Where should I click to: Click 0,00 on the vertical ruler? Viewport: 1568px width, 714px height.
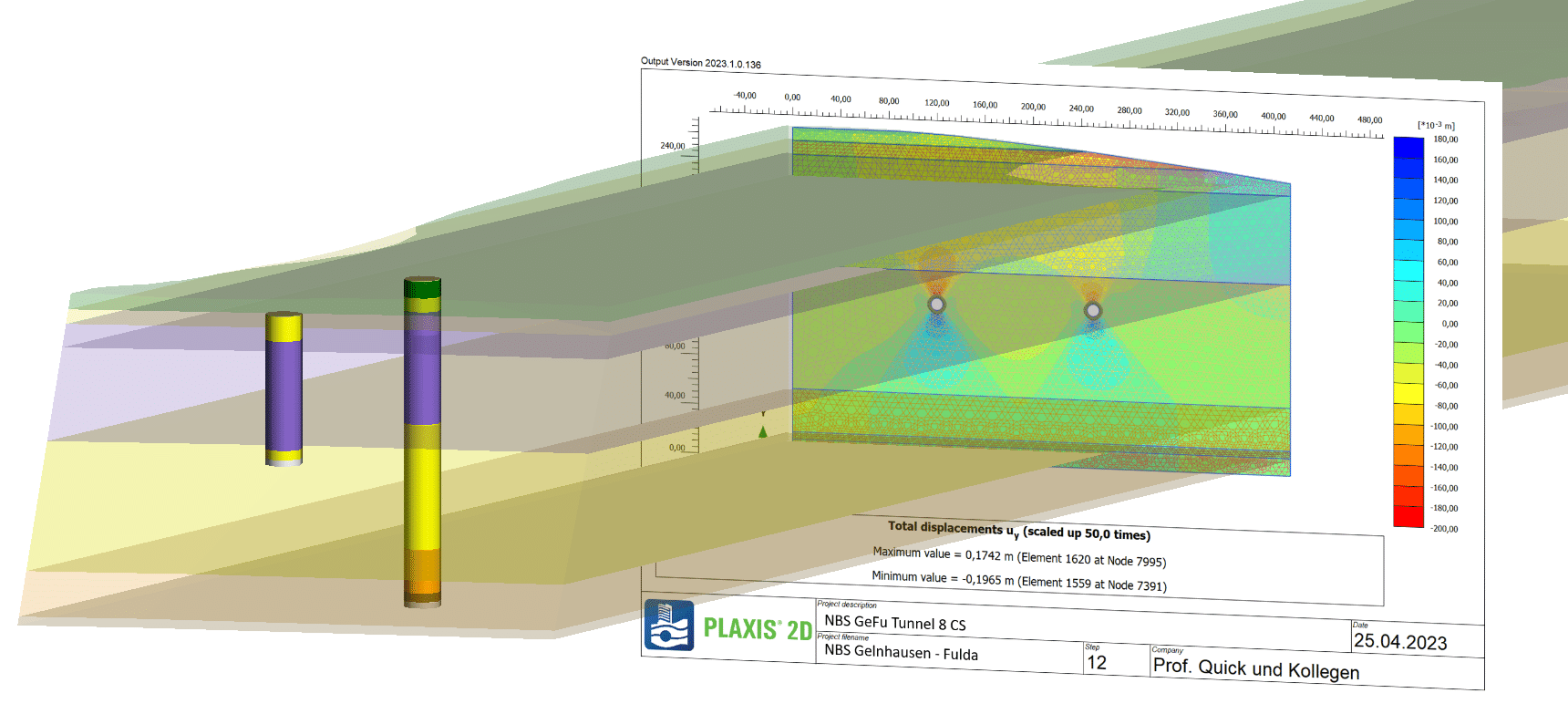tap(676, 448)
